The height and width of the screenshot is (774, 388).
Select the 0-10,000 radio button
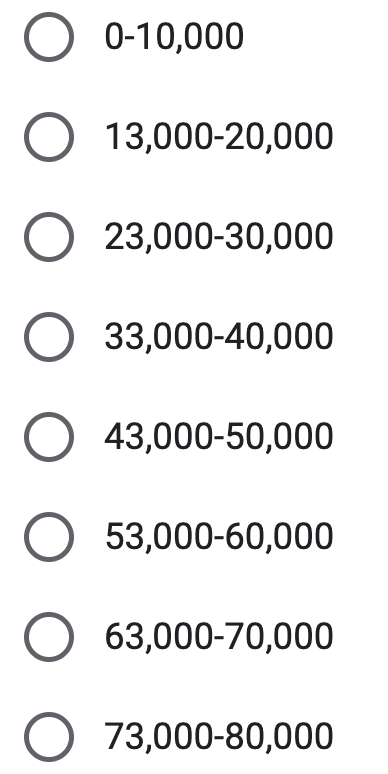49,37
